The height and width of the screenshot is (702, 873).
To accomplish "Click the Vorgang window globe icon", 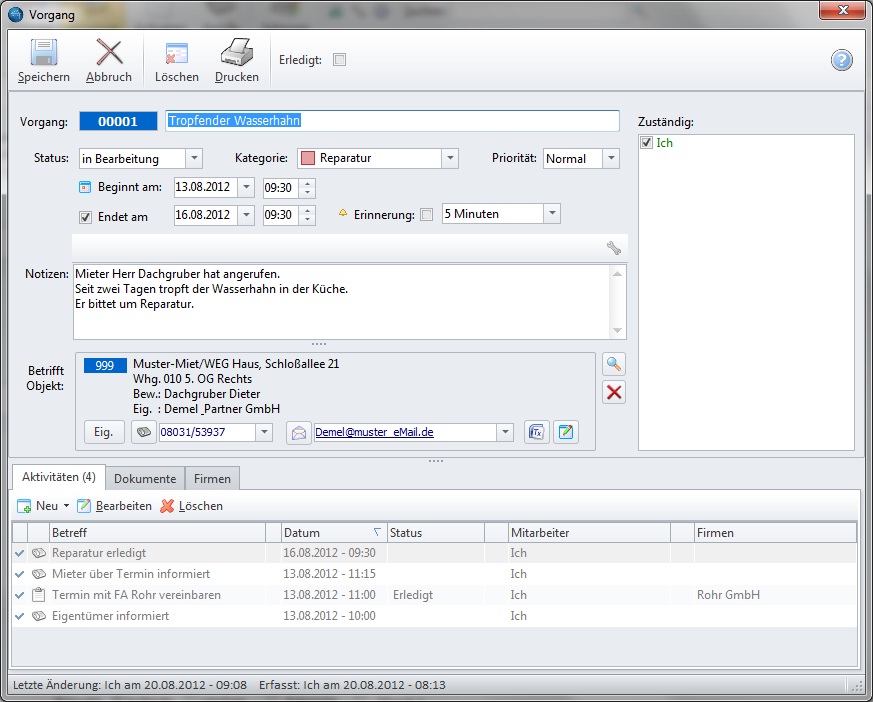I will coord(16,14).
